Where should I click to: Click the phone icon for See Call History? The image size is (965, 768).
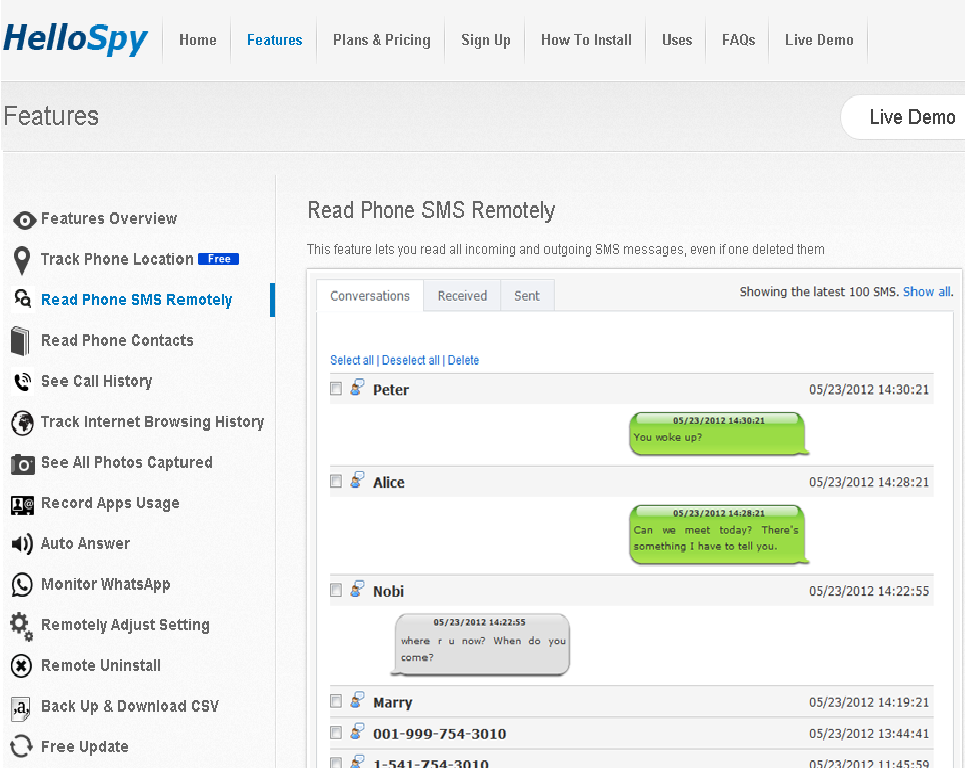pos(23,382)
